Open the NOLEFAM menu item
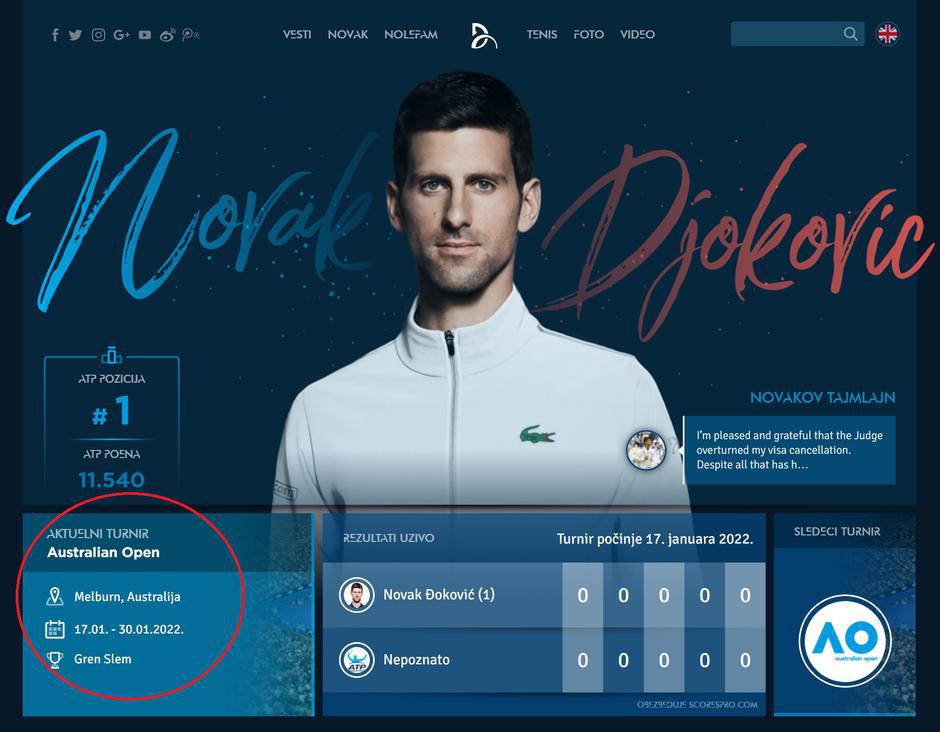This screenshot has width=940, height=732. coord(411,34)
